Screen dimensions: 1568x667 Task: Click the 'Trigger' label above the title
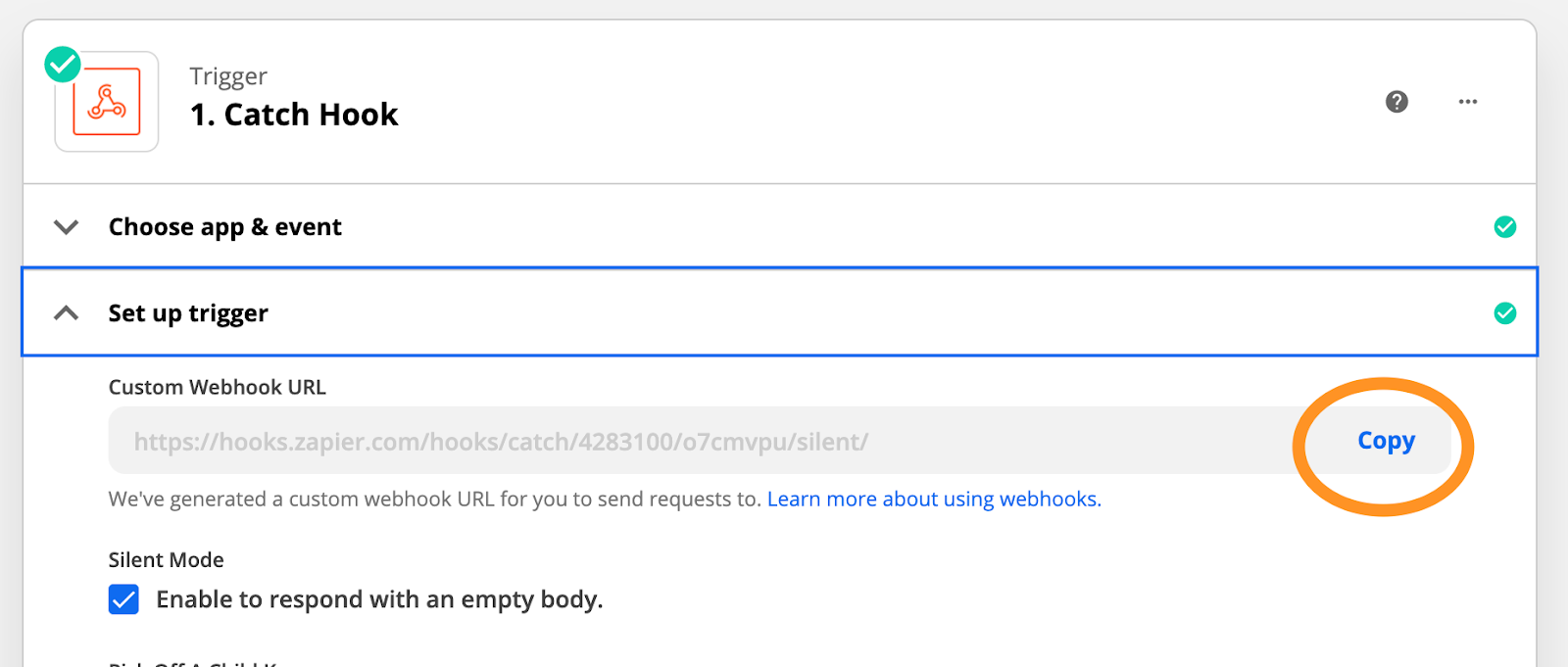(x=228, y=76)
